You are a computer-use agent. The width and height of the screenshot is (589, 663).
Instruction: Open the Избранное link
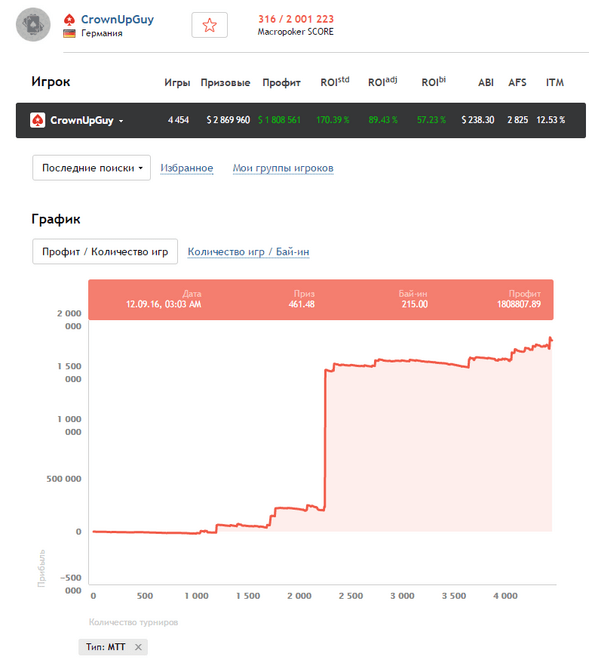click(x=186, y=168)
